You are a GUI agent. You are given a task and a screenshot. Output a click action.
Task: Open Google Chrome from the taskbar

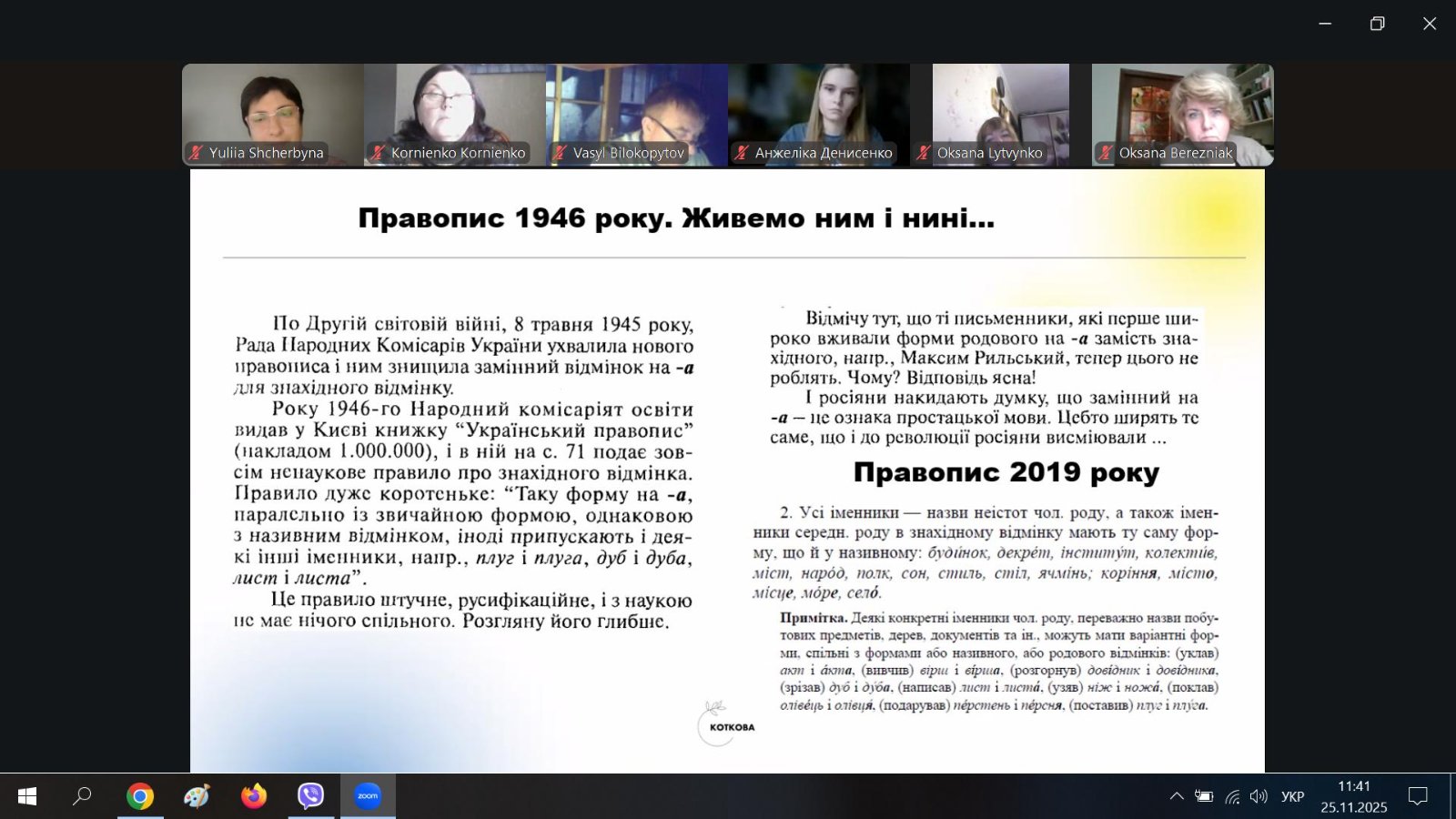point(140,797)
